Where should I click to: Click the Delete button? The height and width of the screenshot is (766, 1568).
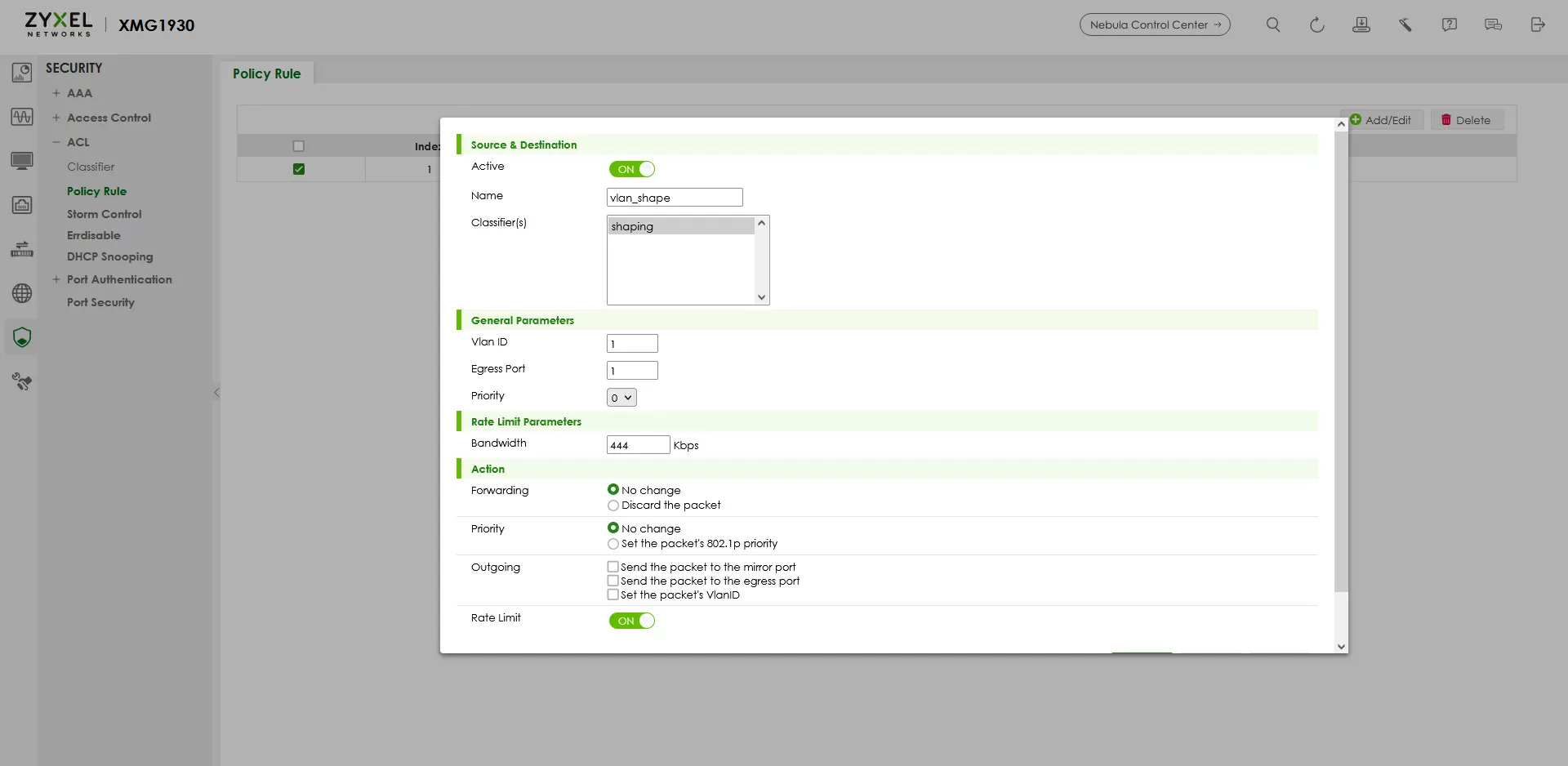1467,120
